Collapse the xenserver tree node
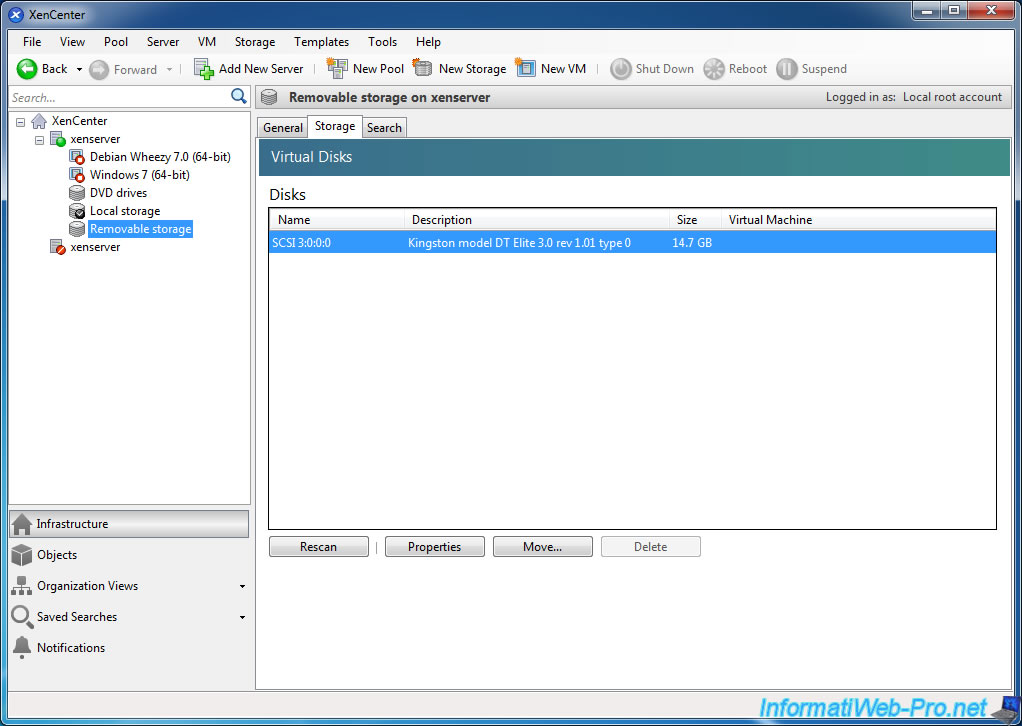 (40, 140)
